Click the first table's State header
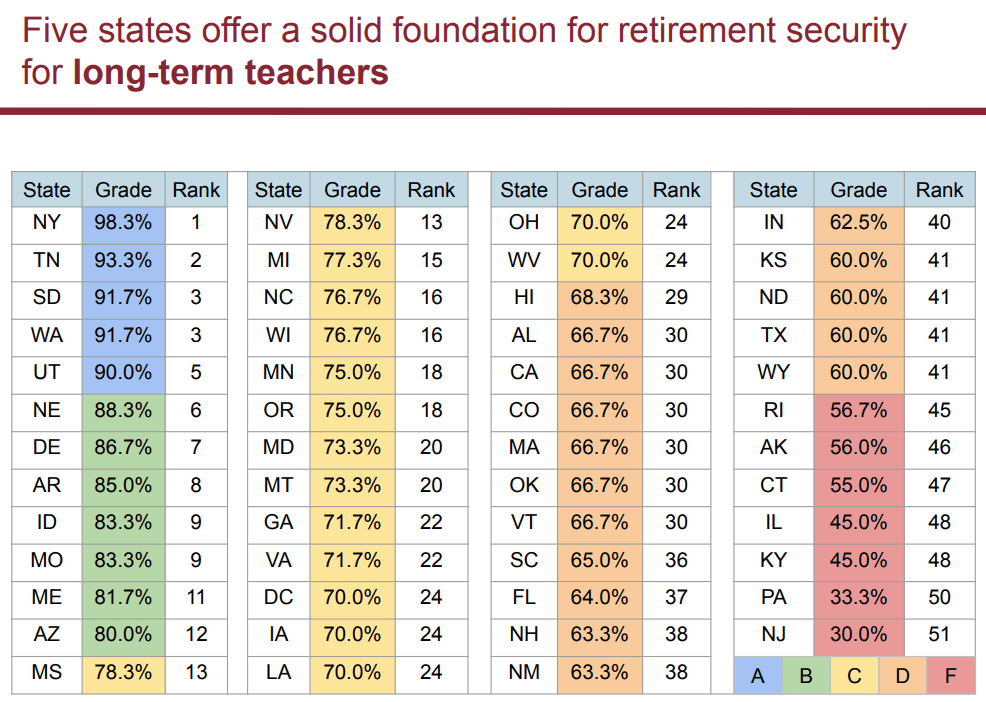The height and width of the screenshot is (702, 986). [47, 189]
